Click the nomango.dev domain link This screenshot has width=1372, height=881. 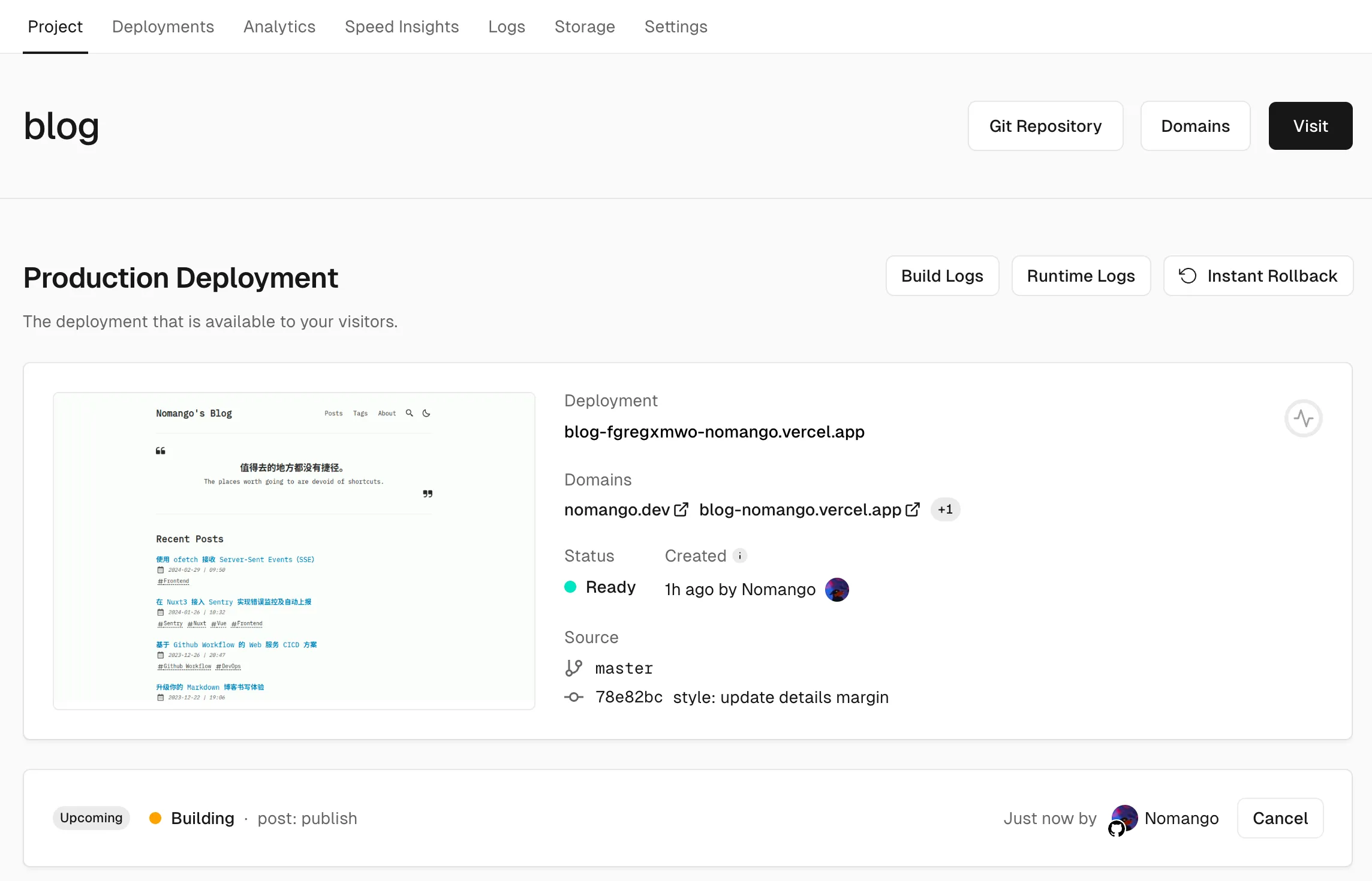(616, 509)
